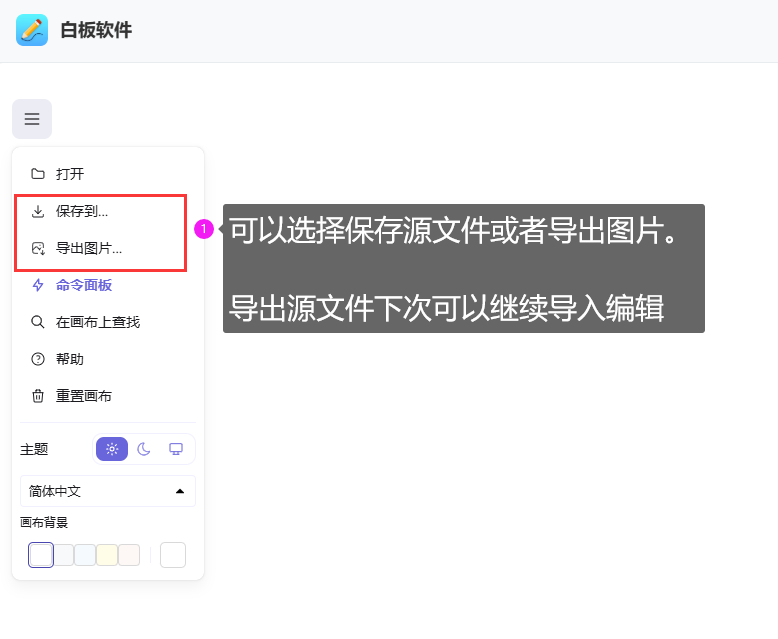Click the lightning icon for 命令面板
The image size is (778, 639).
pyautogui.click(x=38, y=285)
